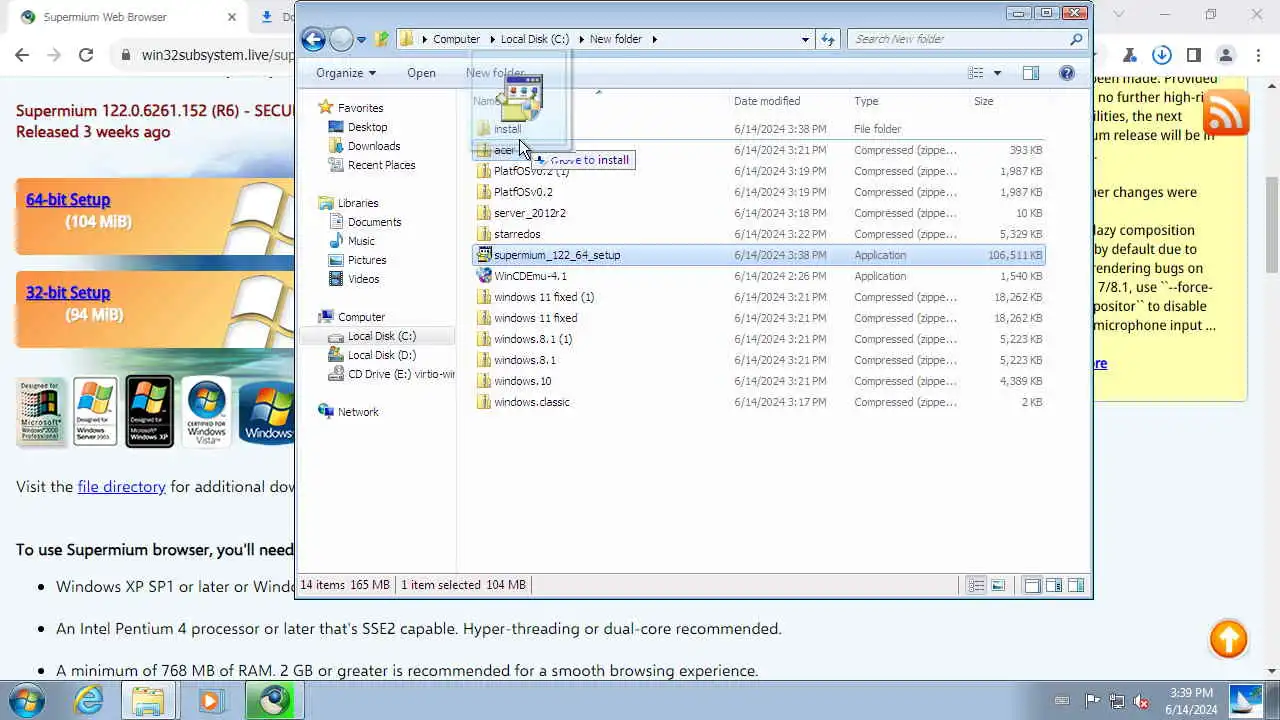Click the magnifier icon in Explorer search
The width and height of the screenshot is (1280, 720).
pos(1076,39)
